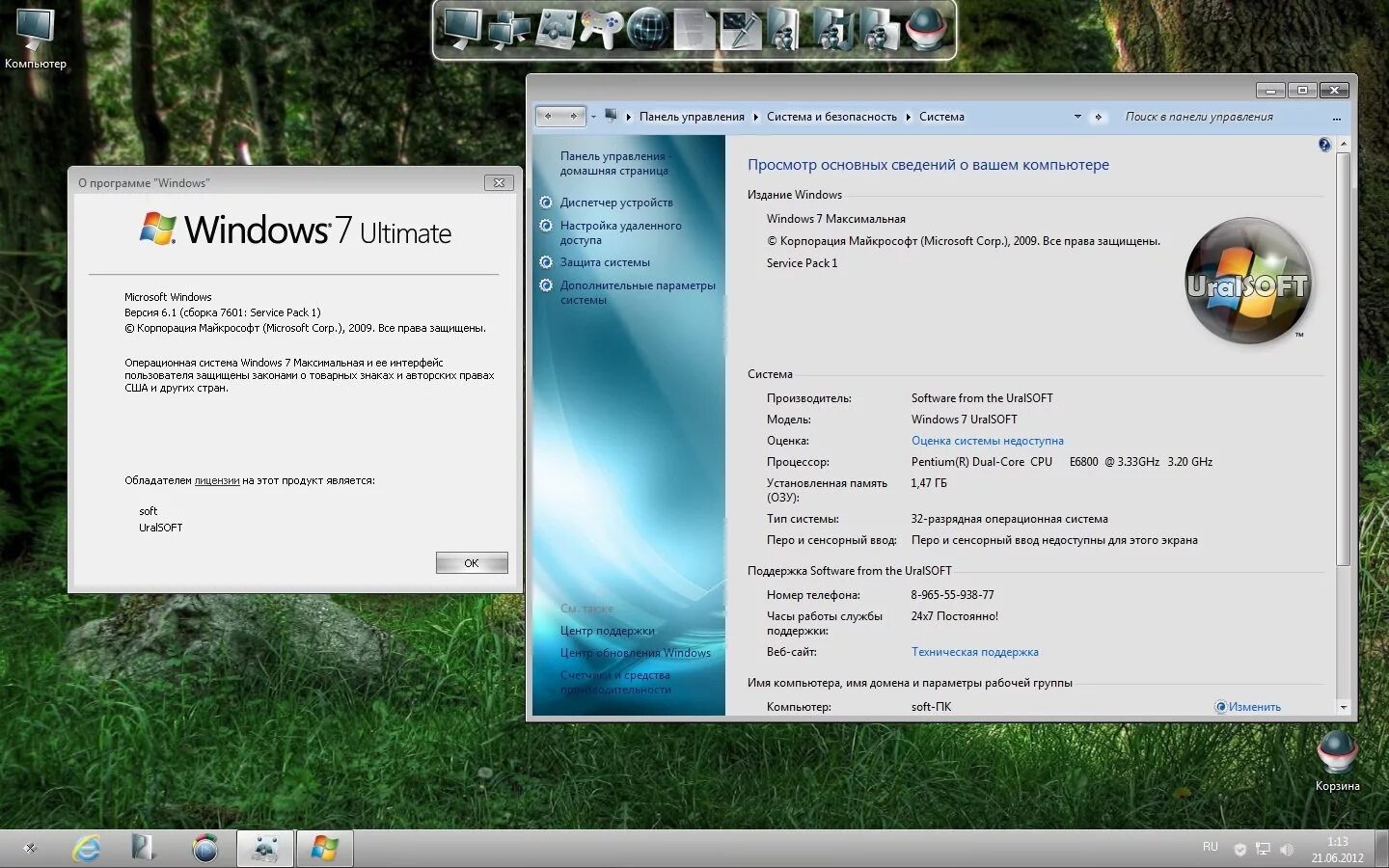Click OK in the About Windows dialog

472,563
